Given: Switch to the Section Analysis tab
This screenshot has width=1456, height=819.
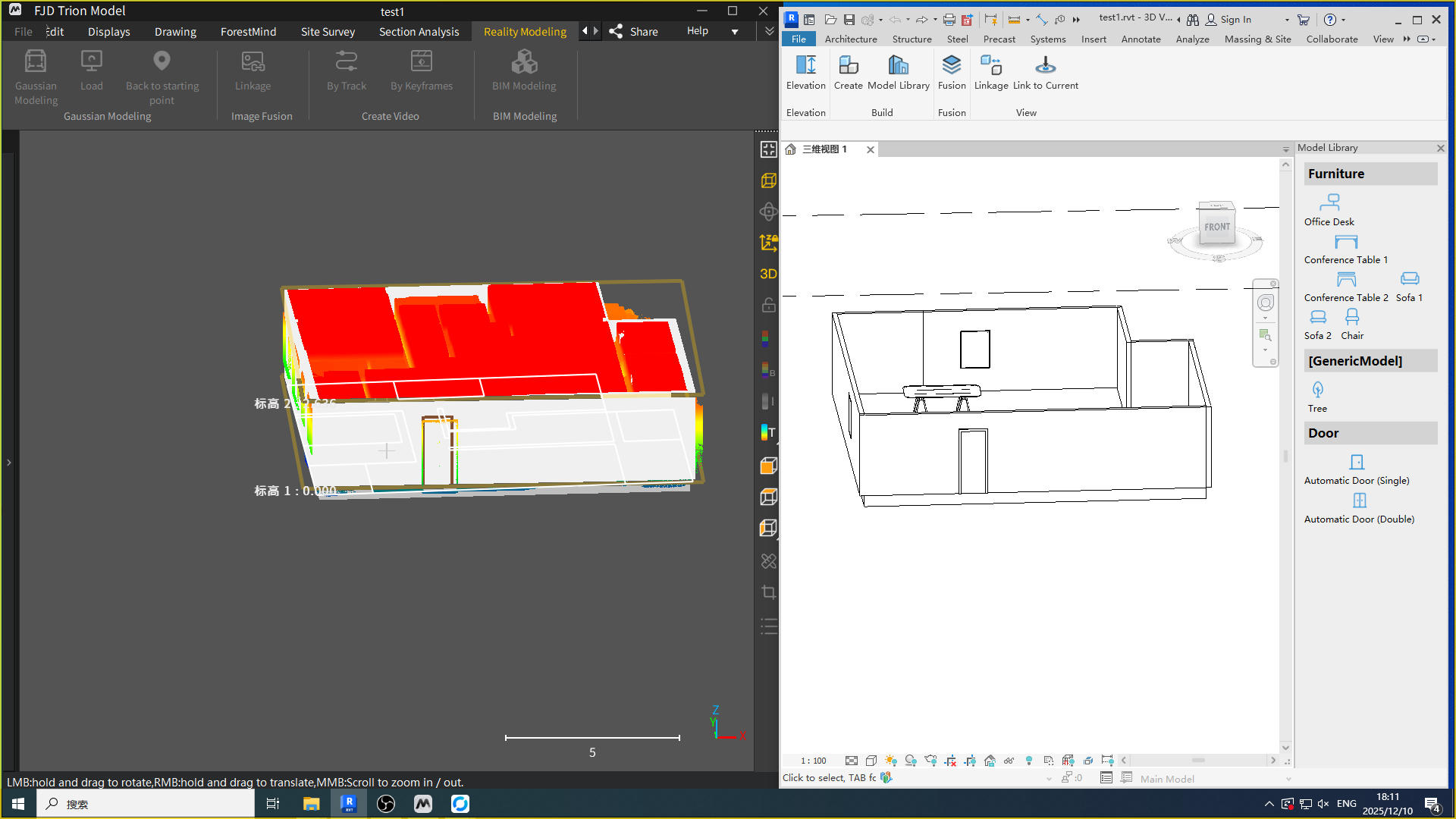Looking at the screenshot, I should tap(419, 32).
